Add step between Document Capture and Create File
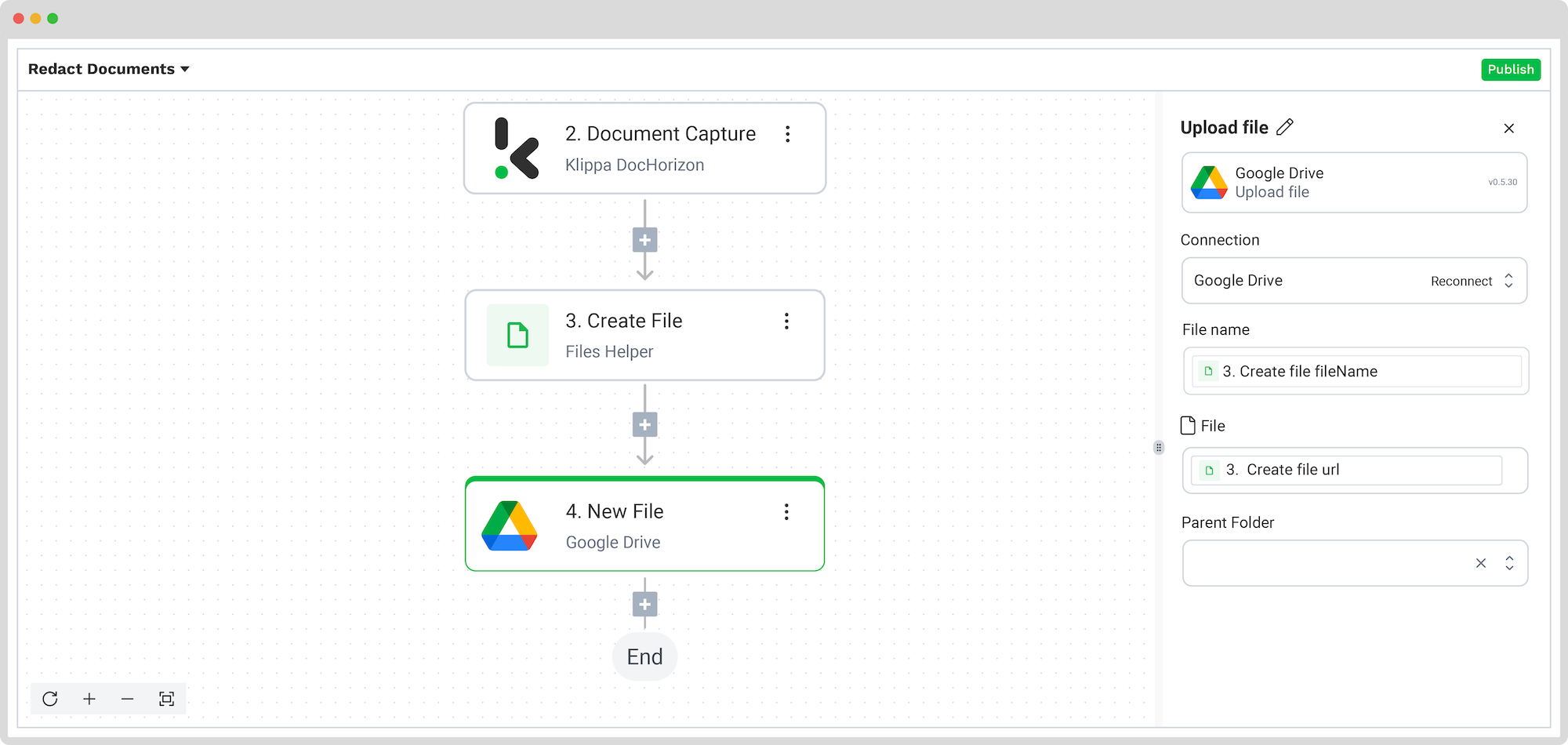The image size is (1568, 745). pyautogui.click(x=644, y=240)
